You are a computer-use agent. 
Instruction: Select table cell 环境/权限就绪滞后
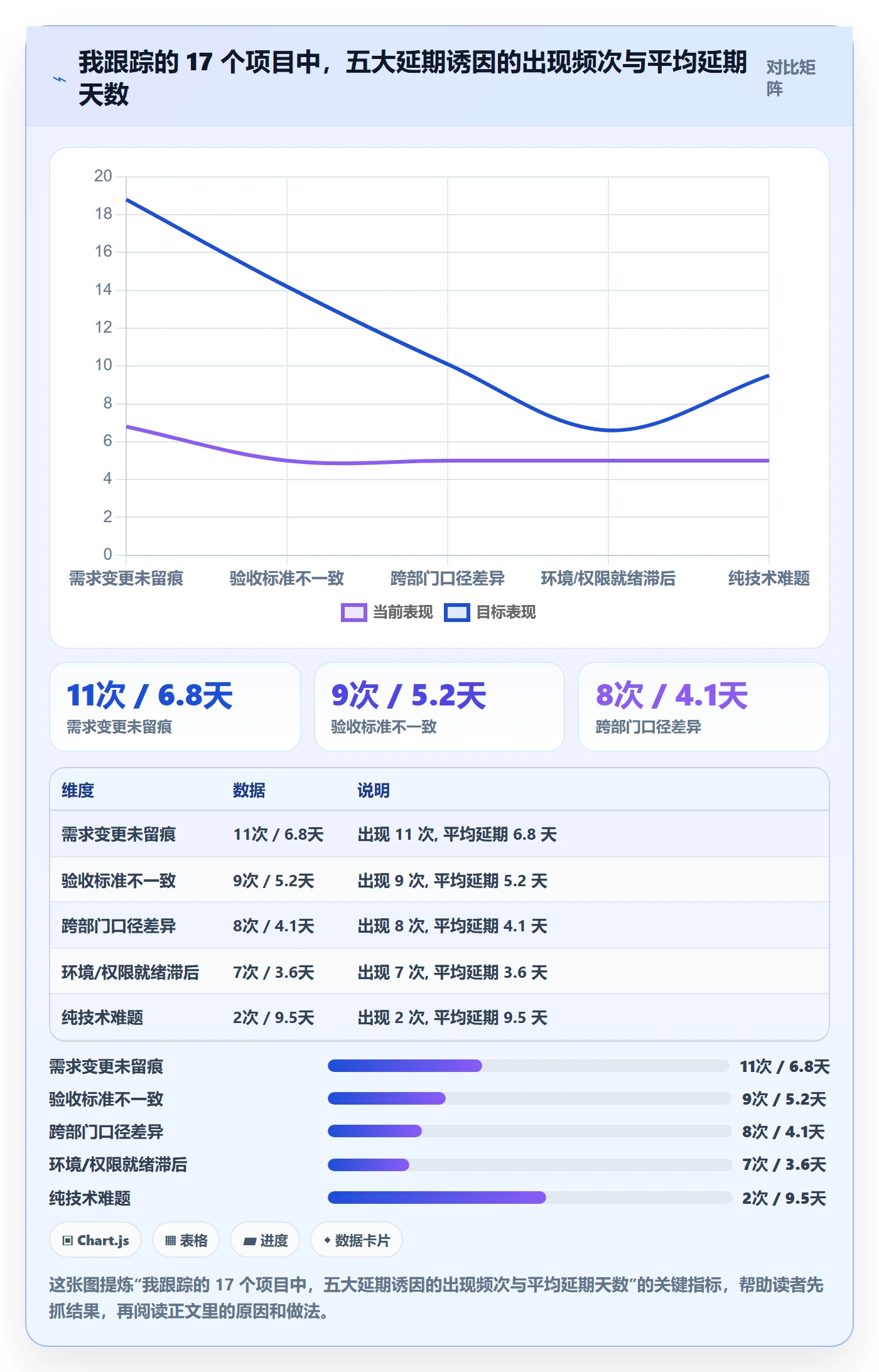(130, 973)
